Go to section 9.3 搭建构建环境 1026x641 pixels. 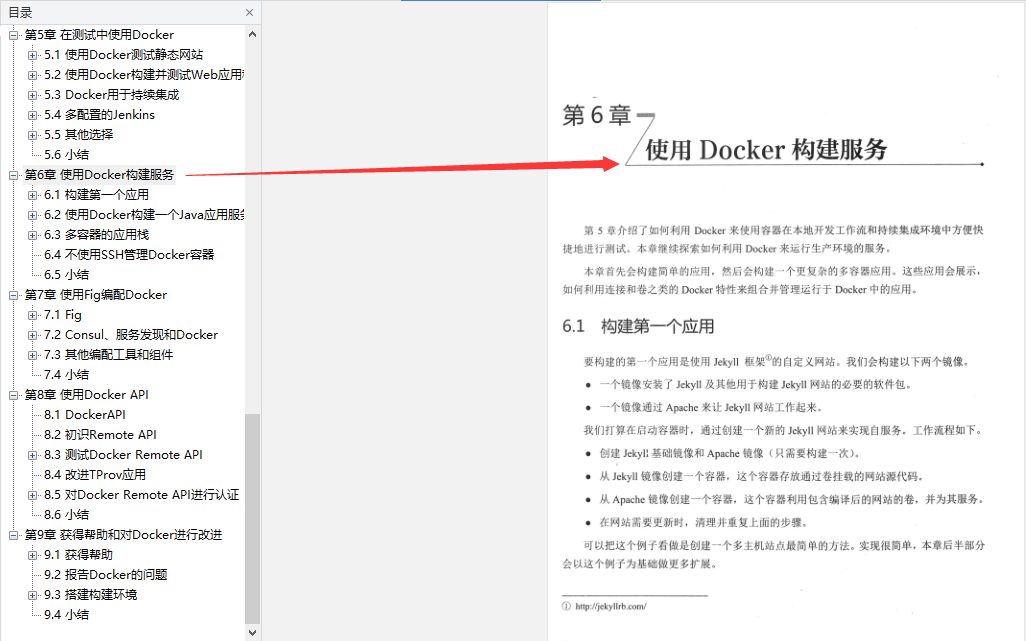[x=90, y=595]
